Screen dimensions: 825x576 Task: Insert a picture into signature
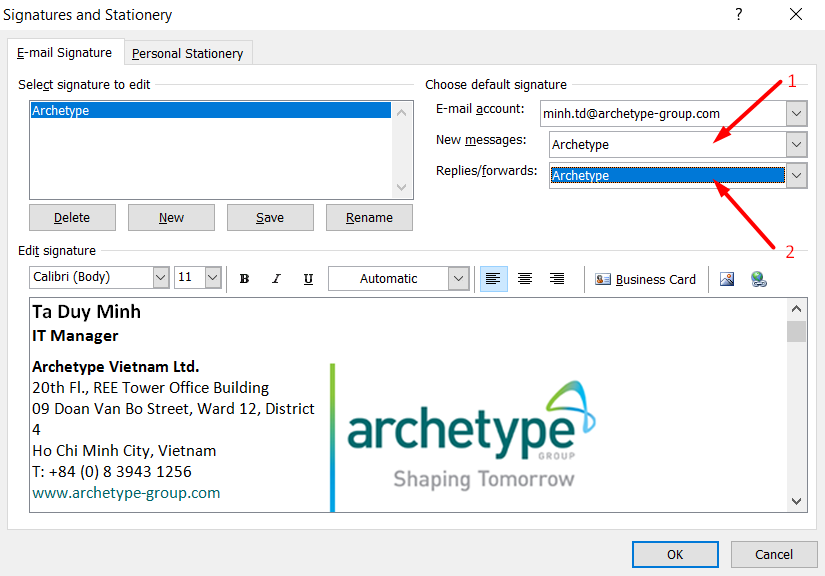(727, 279)
